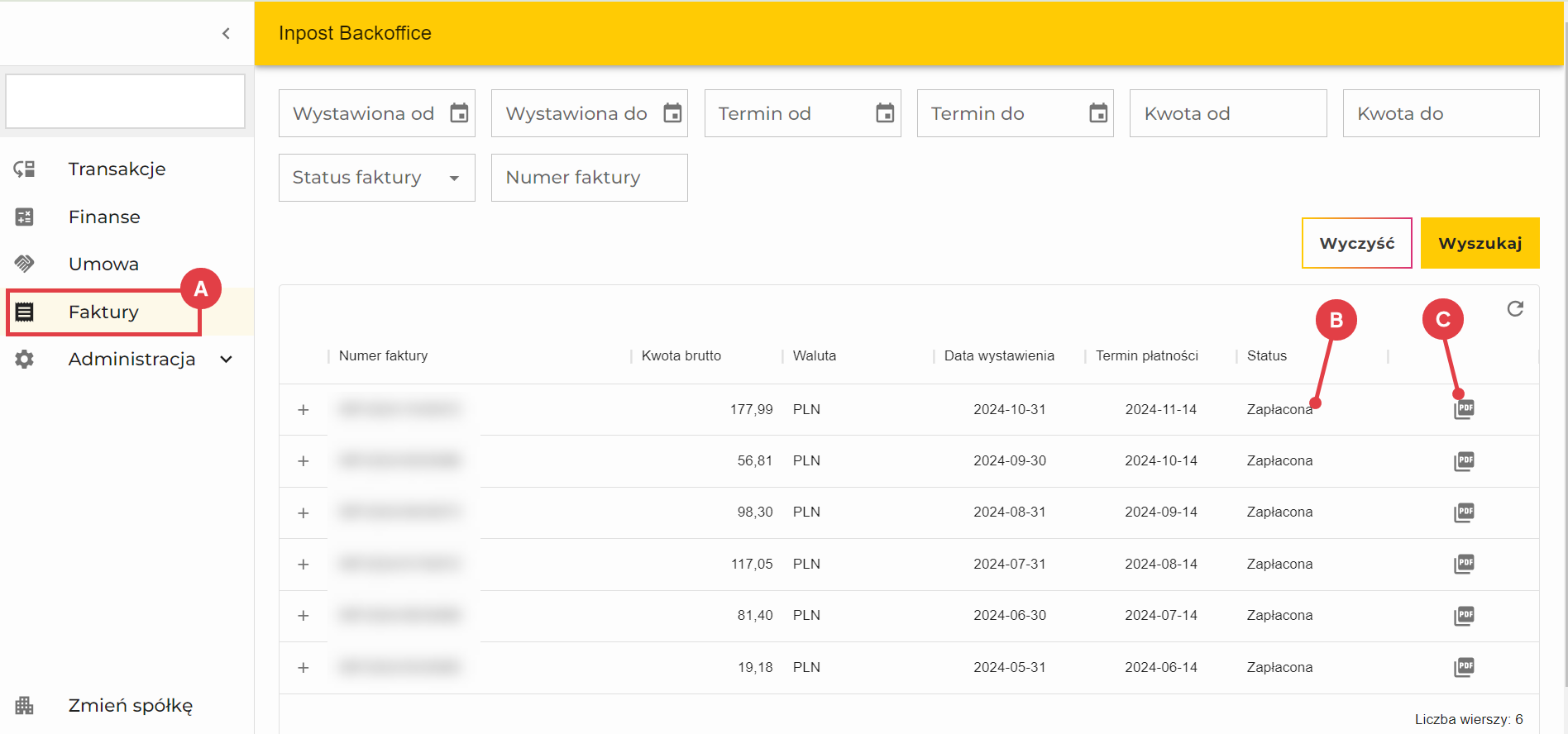Expand the invoice row for 117,05 PLN
1568x734 pixels.
[304, 565]
